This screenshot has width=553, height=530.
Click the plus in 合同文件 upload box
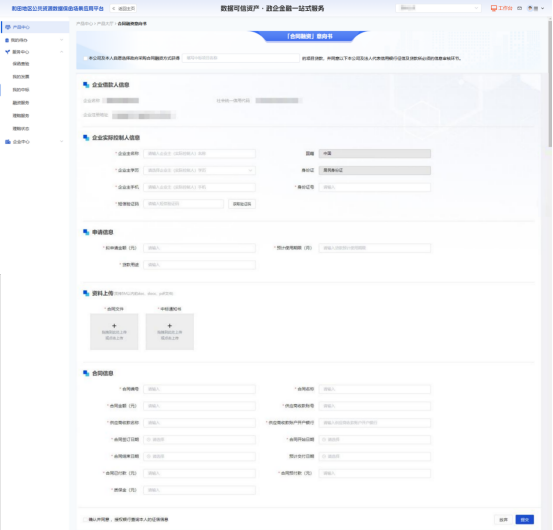pos(114,325)
